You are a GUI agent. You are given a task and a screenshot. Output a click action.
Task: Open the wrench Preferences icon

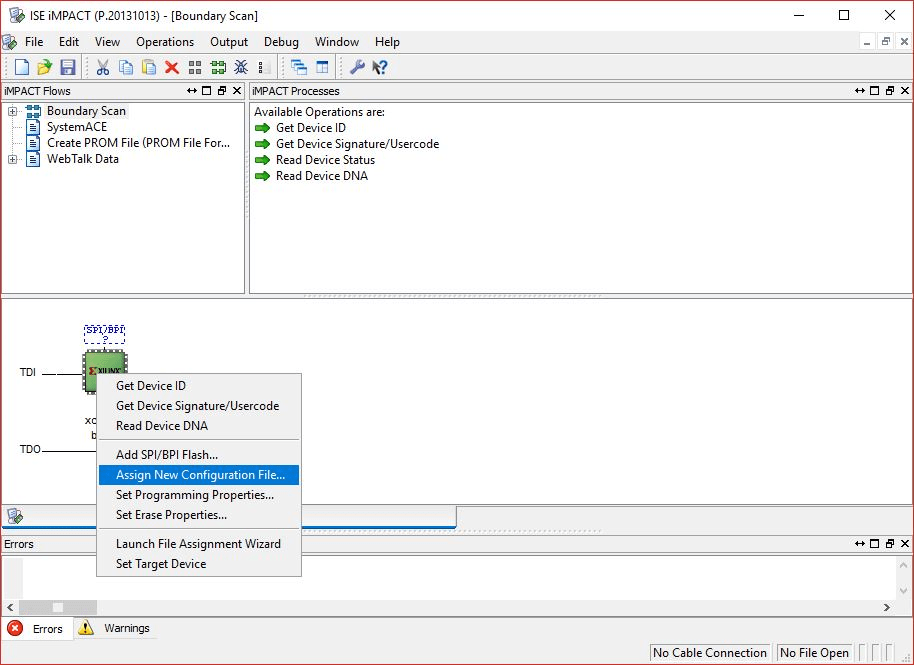pos(357,67)
